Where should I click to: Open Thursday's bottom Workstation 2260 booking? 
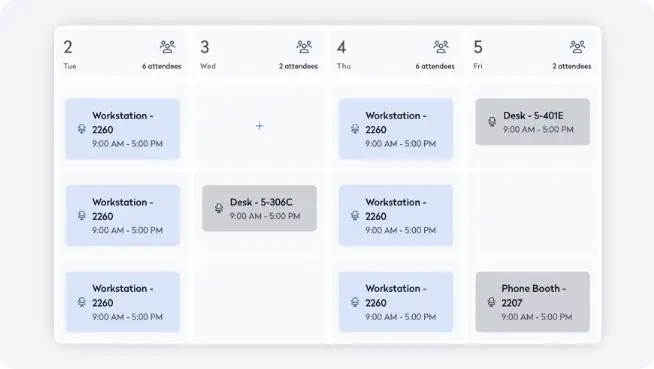(396, 302)
